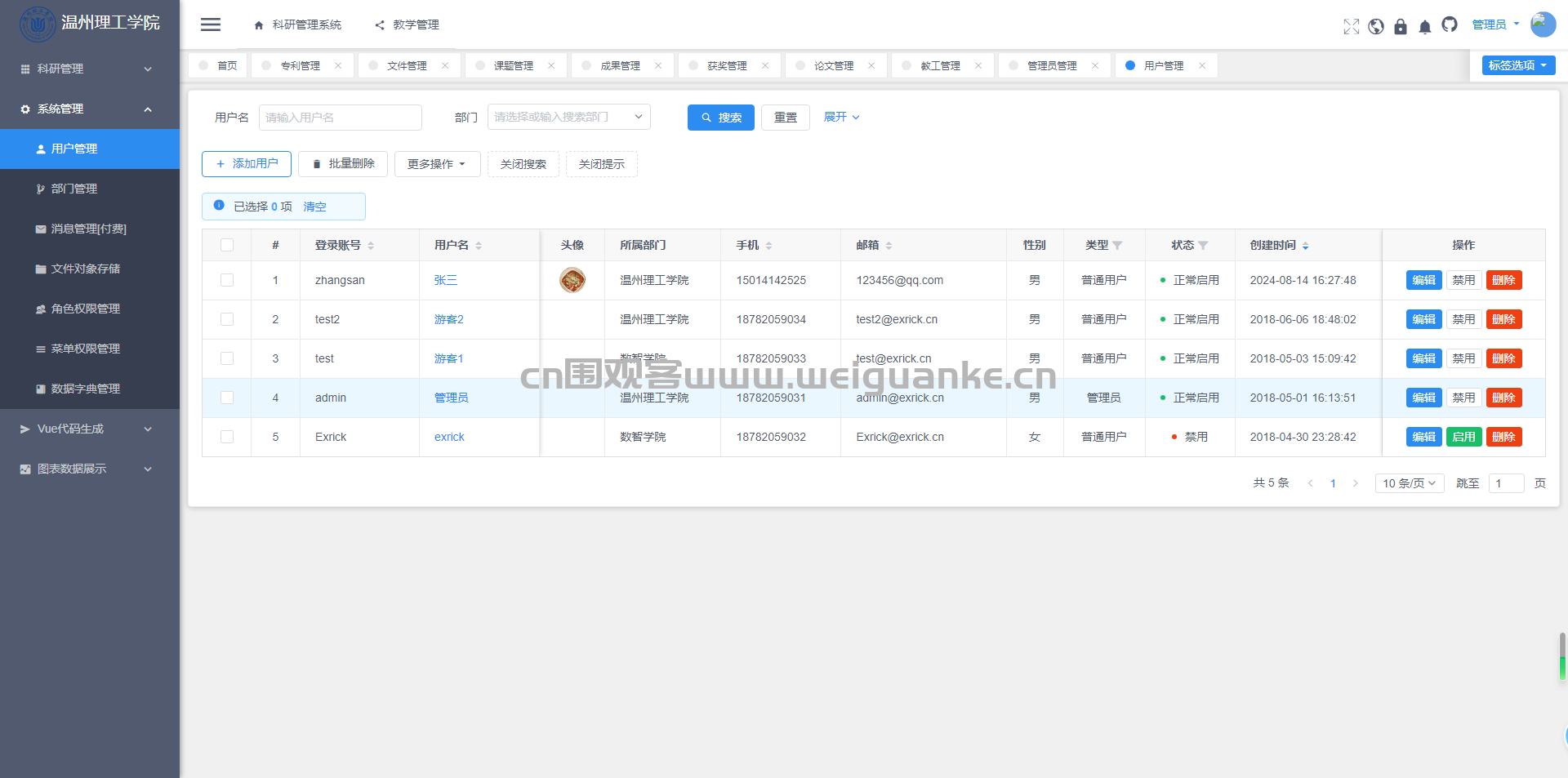1568x778 pixels.
Task: Close the 管理员管理 tab
Action: [x=1095, y=65]
